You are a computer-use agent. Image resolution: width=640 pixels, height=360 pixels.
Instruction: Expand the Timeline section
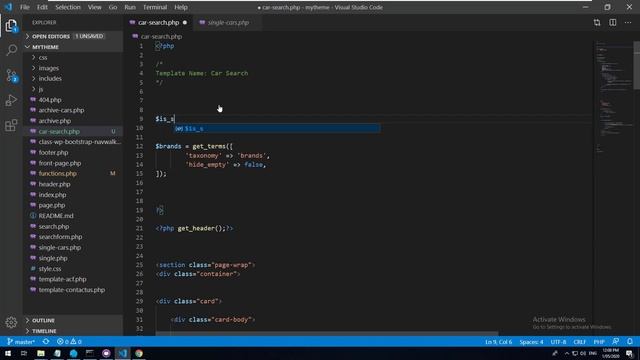73,331
